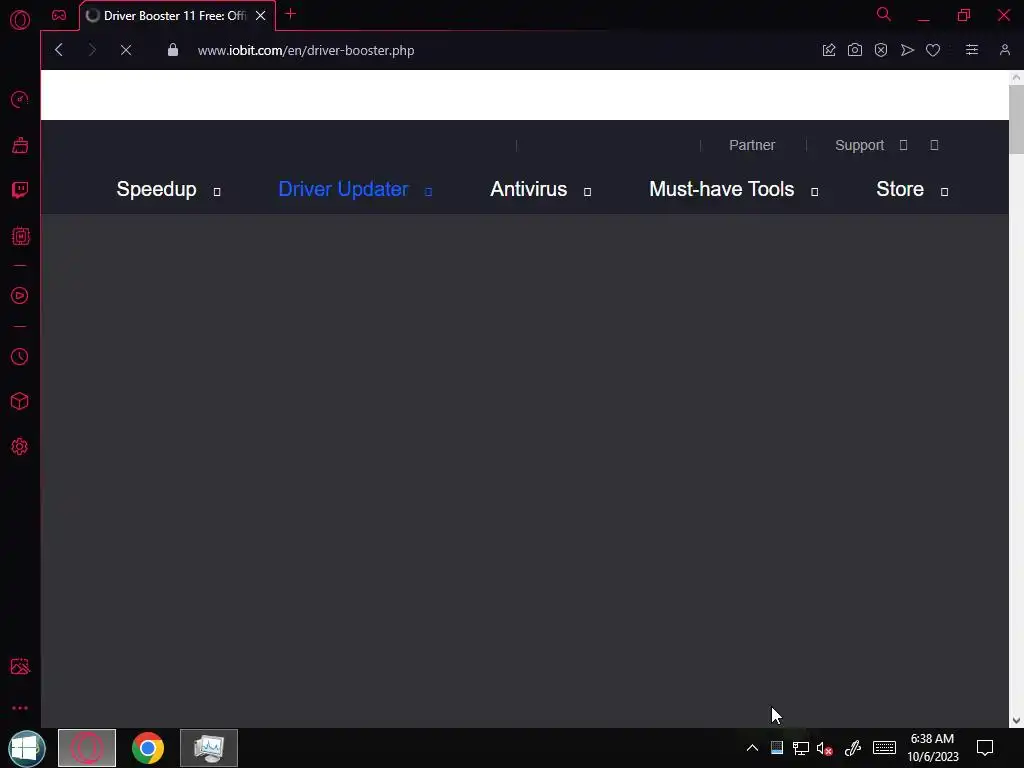Open the profile account icon
Image resolution: width=1024 pixels, height=768 pixels.
click(1004, 50)
